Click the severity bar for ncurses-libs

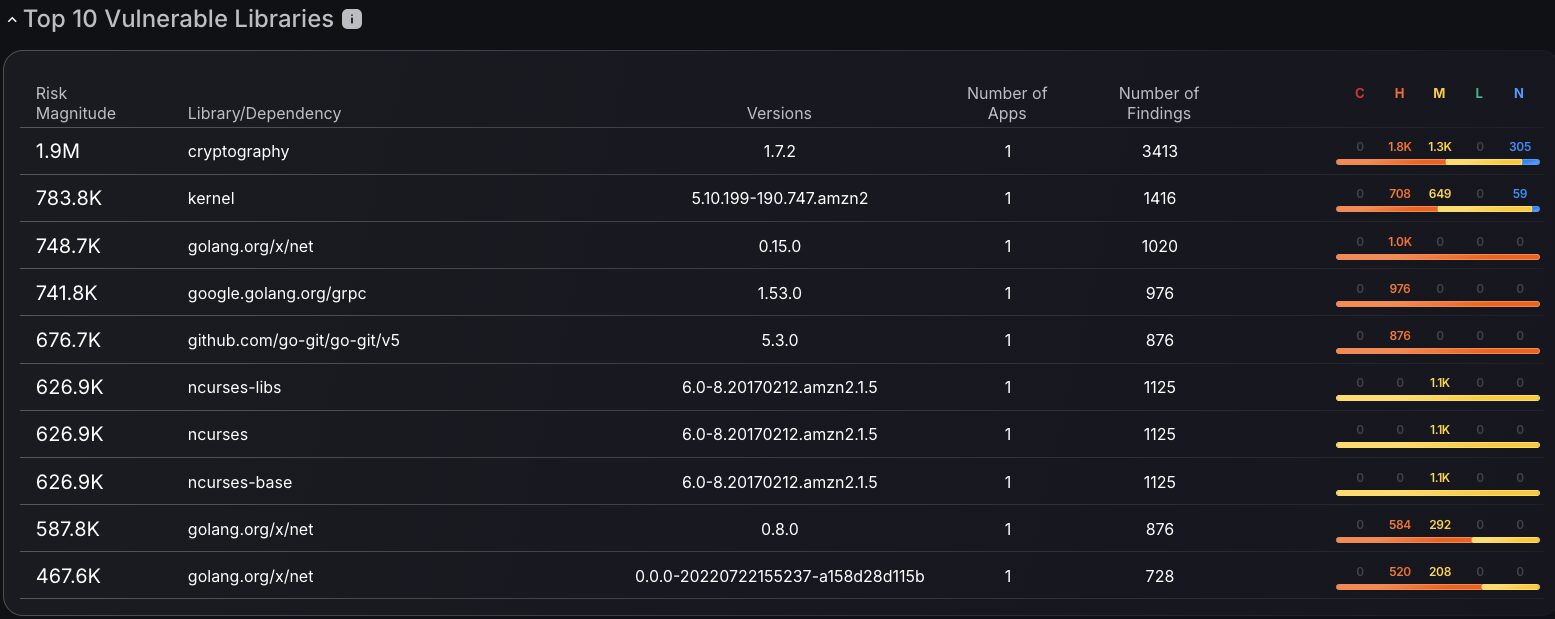pos(1438,398)
